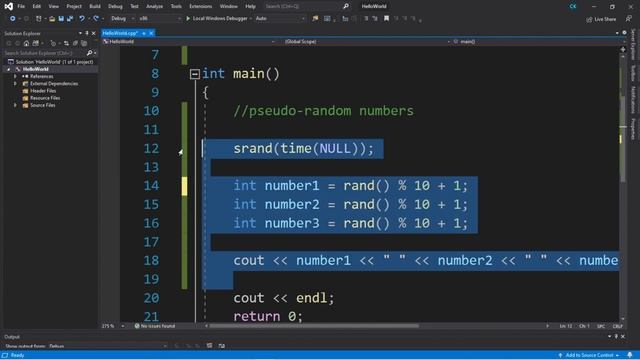Viewport: 640px width, 360px height.
Task: Open the Project menu
Action: [x=74, y=7]
